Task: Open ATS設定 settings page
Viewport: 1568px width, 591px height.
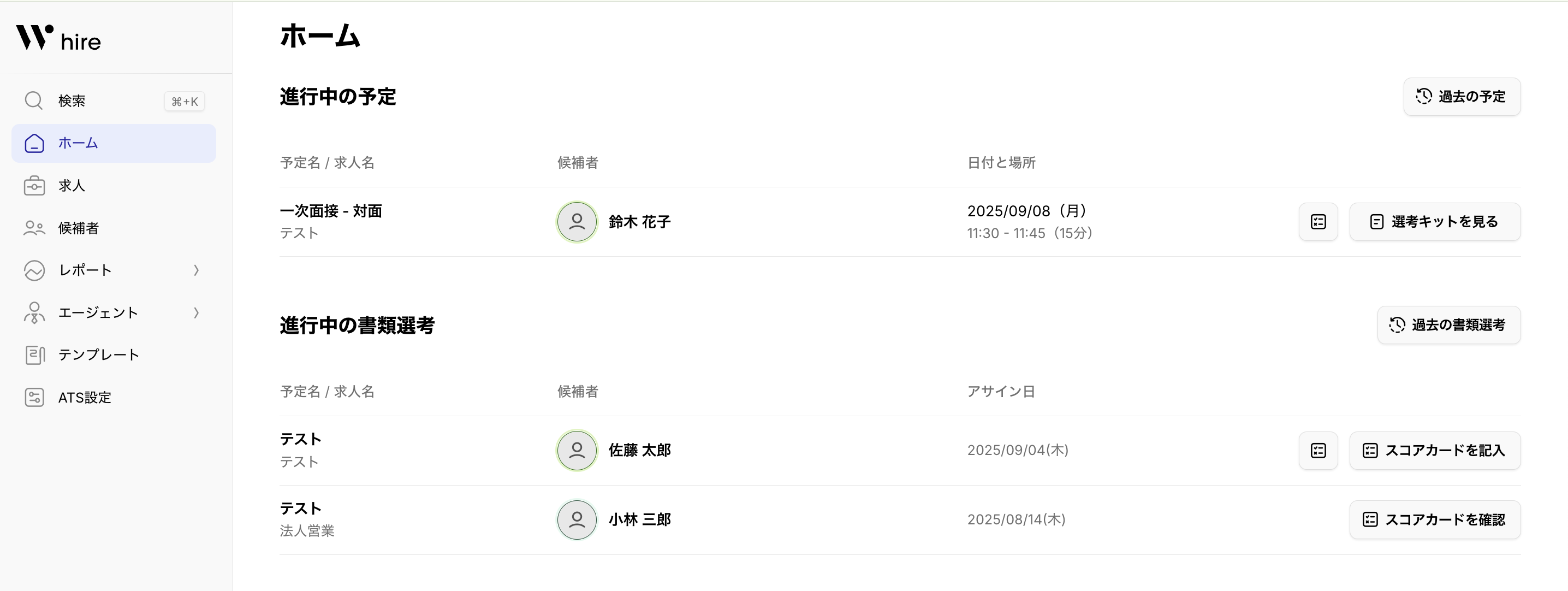Action: point(84,397)
